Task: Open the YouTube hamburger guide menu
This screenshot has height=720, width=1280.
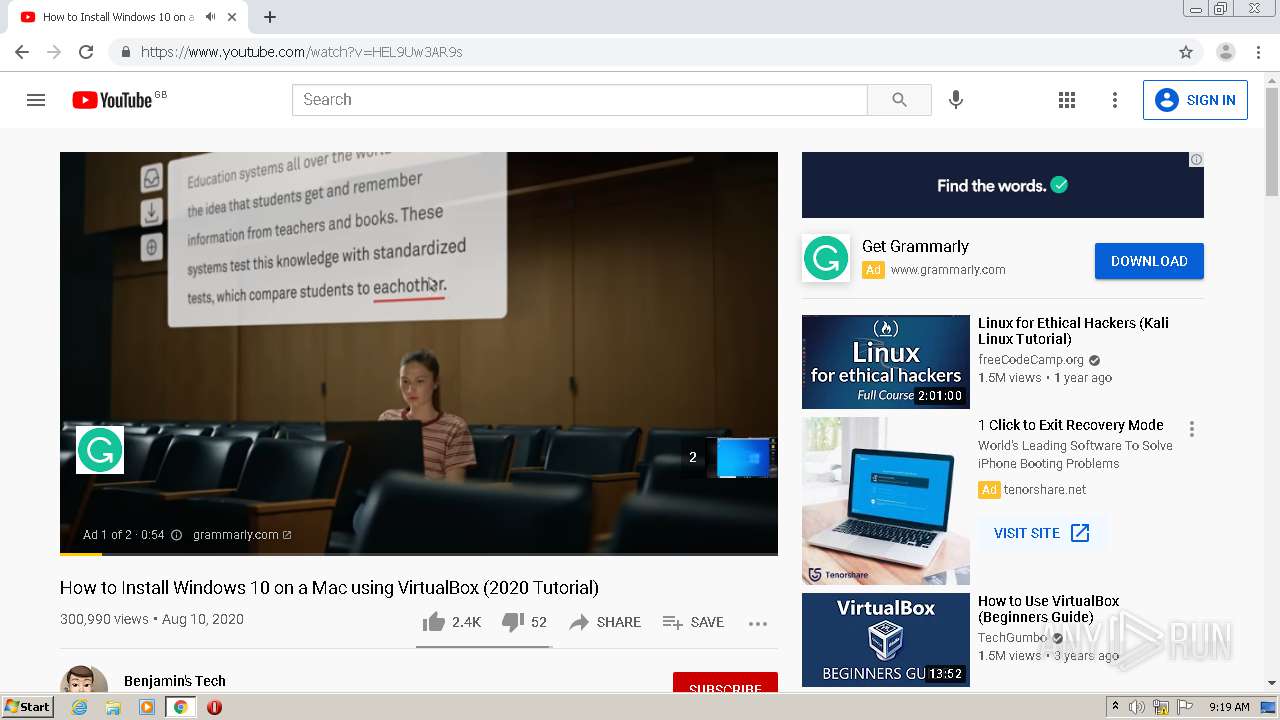Action: coord(36,100)
